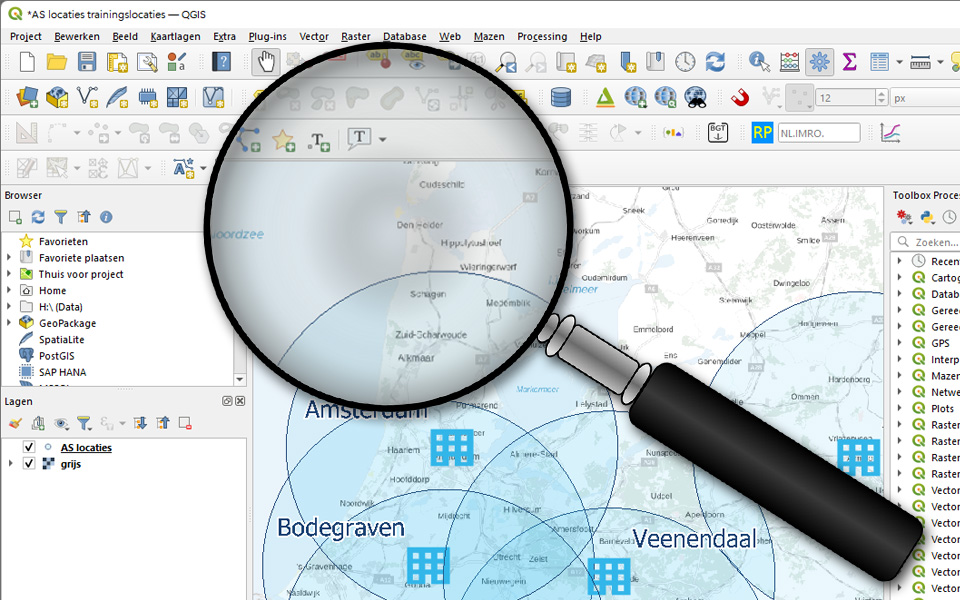Open the Mazen menu
This screenshot has height=600, width=960.
(489, 36)
